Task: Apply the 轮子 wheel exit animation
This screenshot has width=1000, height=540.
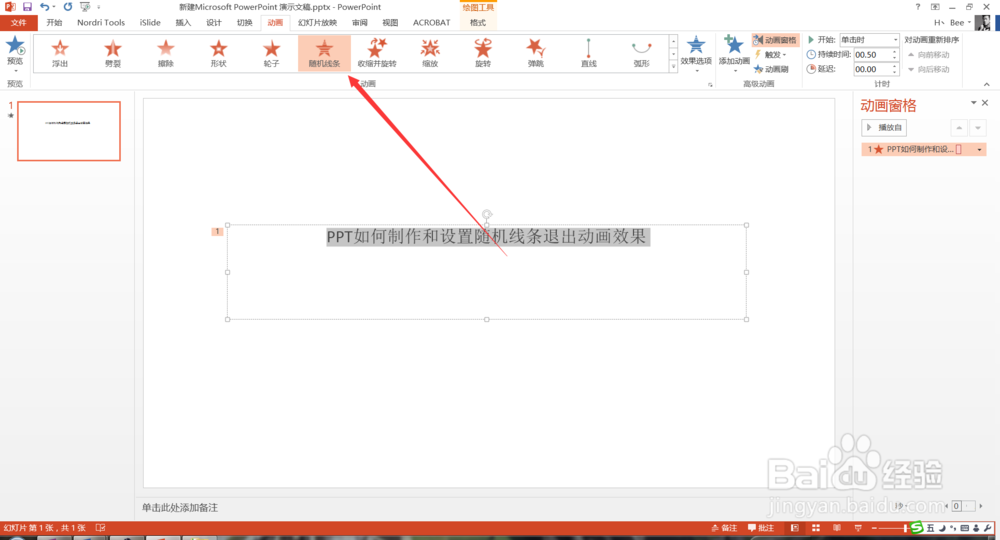Action: click(x=272, y=53)
